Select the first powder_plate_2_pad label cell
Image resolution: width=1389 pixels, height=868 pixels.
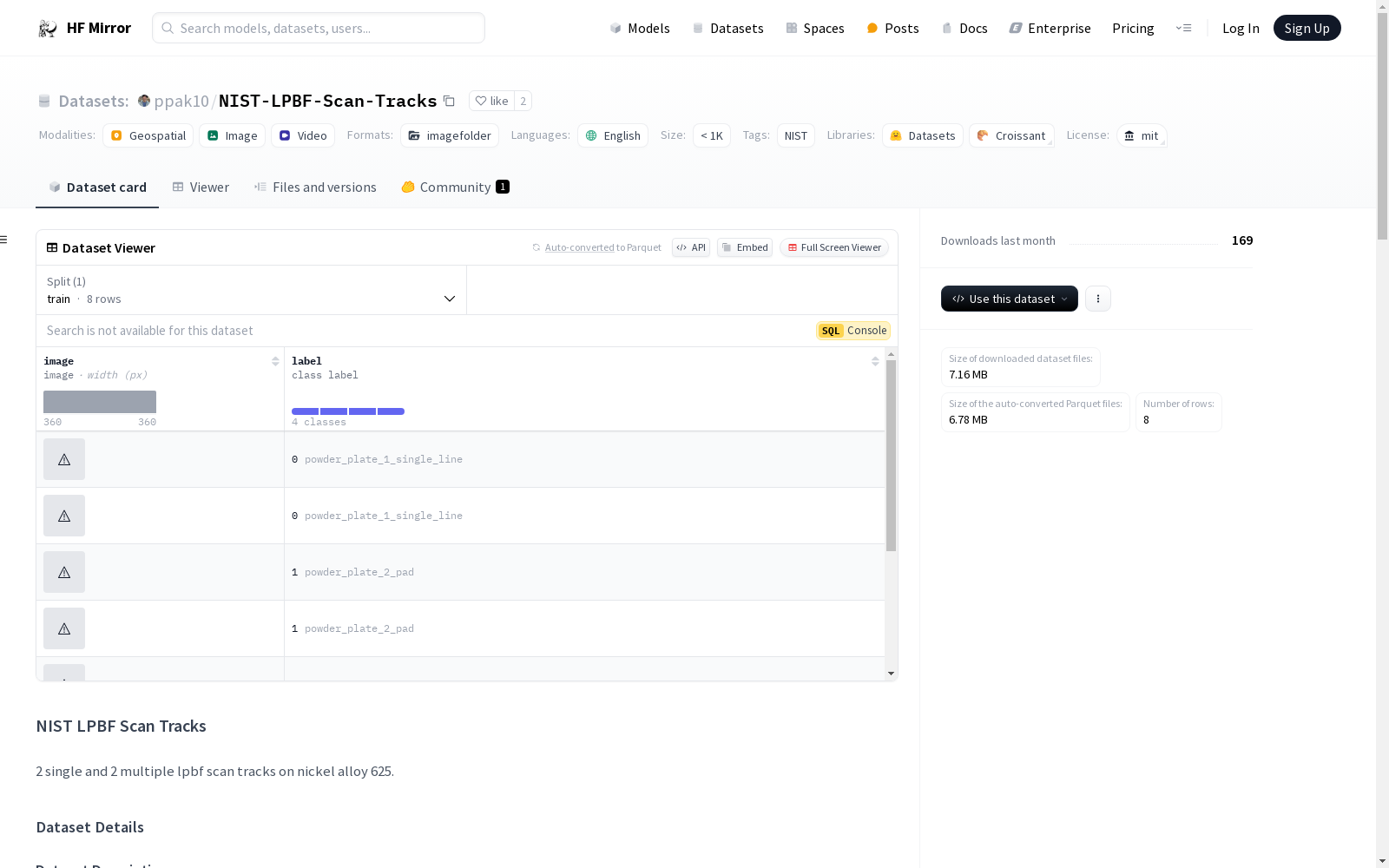point(584,572)
